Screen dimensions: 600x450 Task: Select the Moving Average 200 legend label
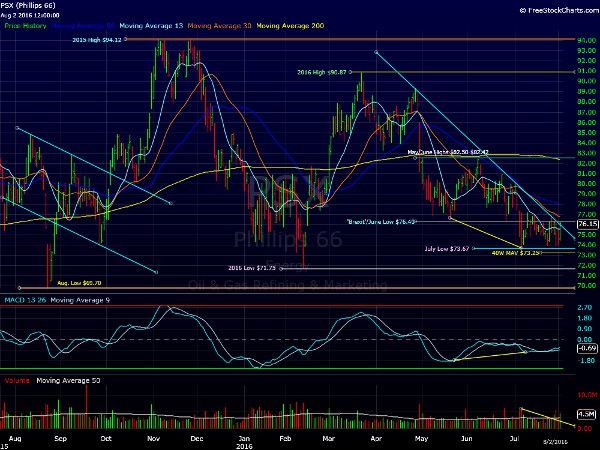pyautogui.click(x=290, y=26)
